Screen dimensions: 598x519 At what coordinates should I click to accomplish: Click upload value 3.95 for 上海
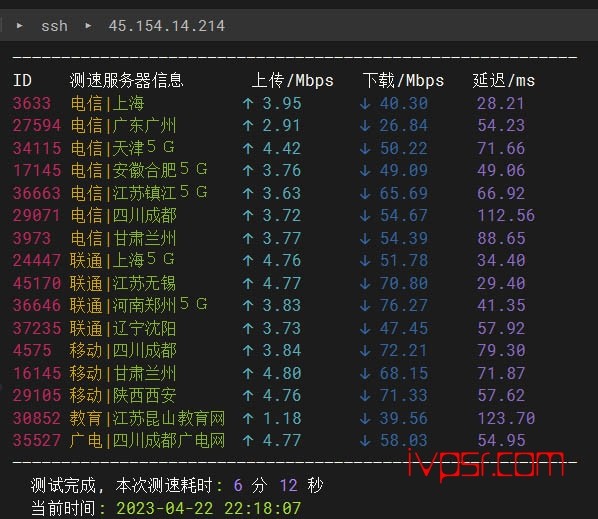point(282,103)
